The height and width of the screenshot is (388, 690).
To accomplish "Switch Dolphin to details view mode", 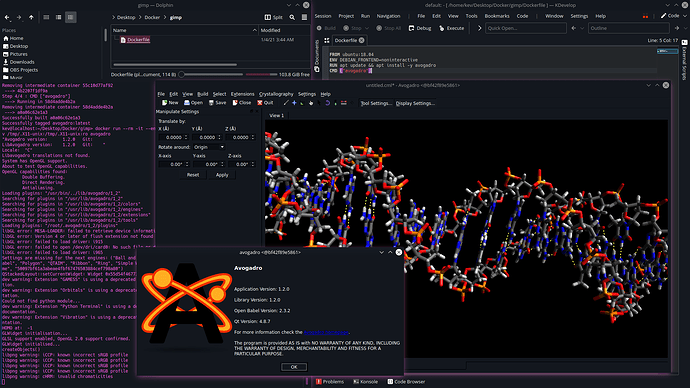I will coord(70,17).
